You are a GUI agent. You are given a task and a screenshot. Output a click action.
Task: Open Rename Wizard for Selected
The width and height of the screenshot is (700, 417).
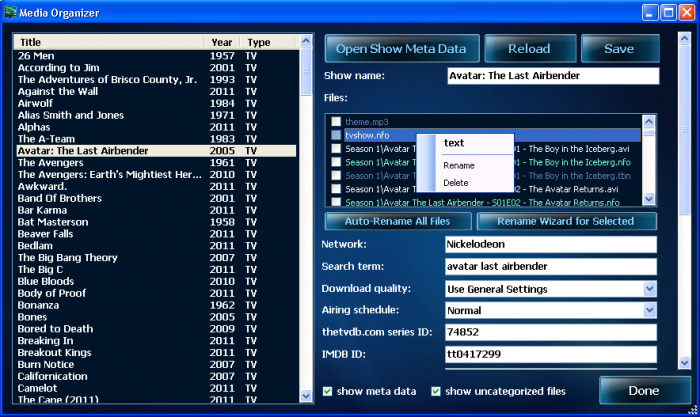tap(566, 221)
